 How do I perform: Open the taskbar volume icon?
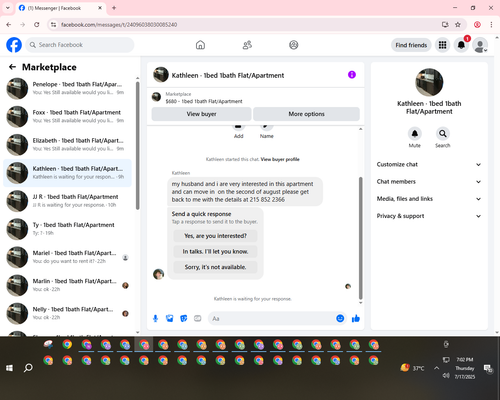click(446, 376)
